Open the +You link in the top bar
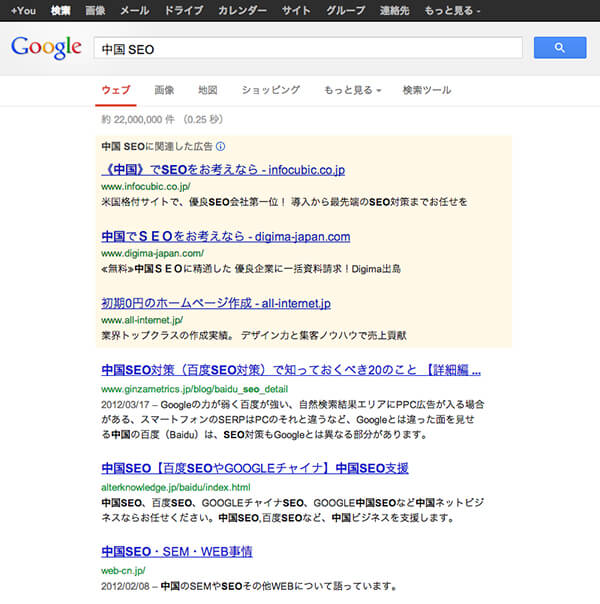Image resolution: width=600 pixels, height=604 pixels. [x=24, y=10]
